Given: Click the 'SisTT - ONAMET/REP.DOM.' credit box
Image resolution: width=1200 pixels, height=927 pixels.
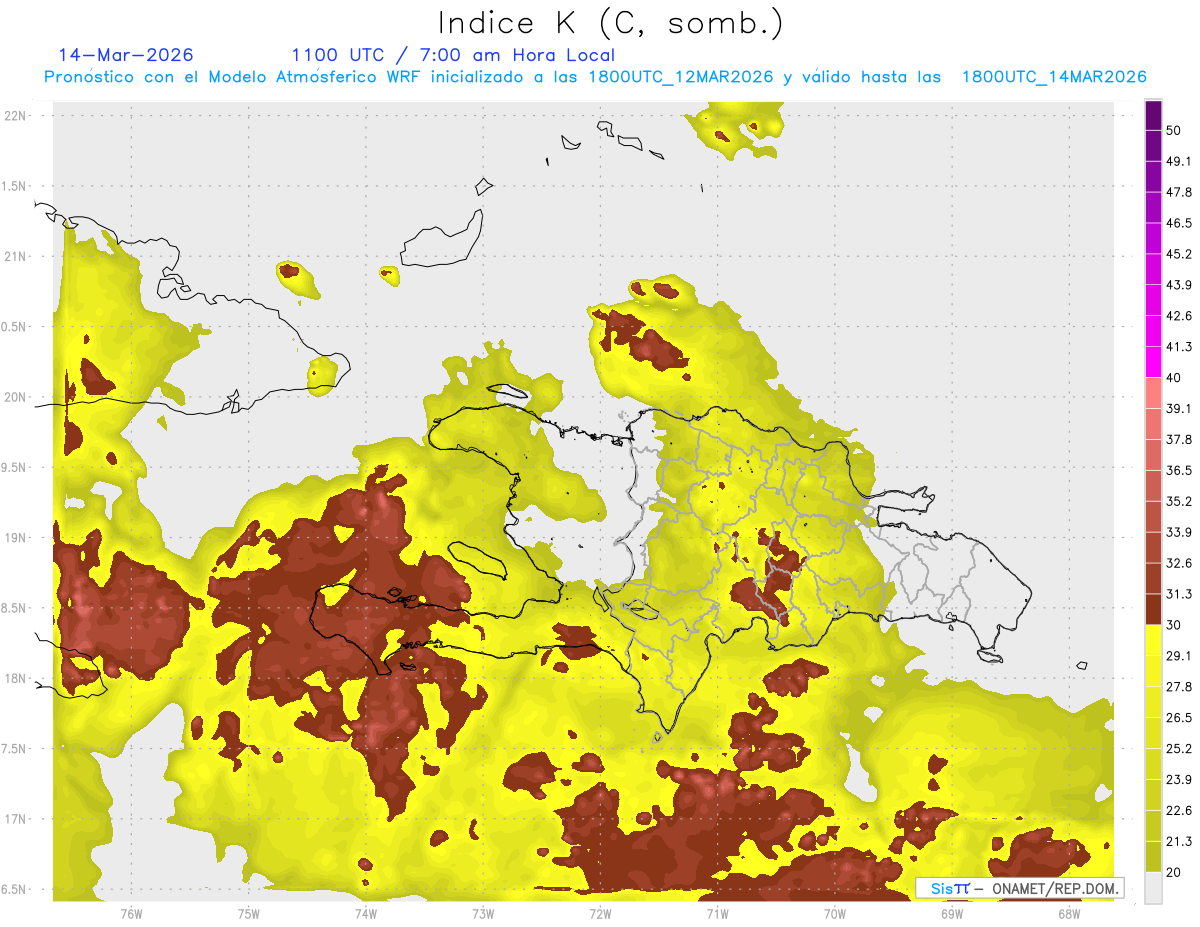Looking at the screenshot, I should 1020,888.
